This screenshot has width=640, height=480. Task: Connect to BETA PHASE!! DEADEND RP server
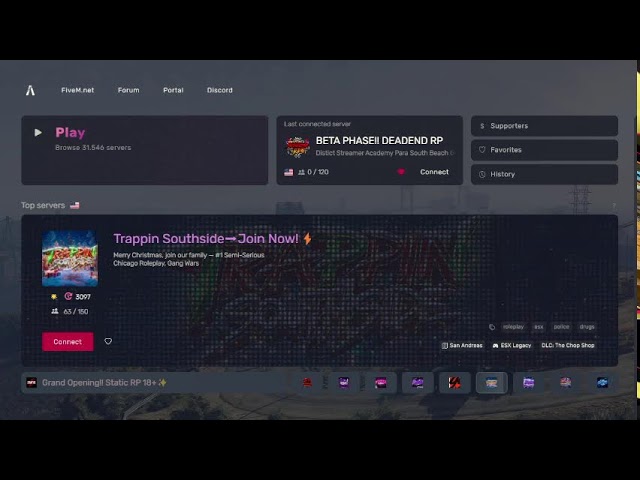(x=434, y=172)
